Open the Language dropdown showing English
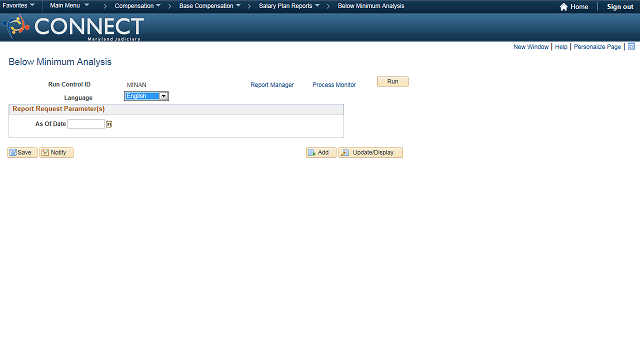The width and height of the screenshot is (640, 360). coord(146,96)
